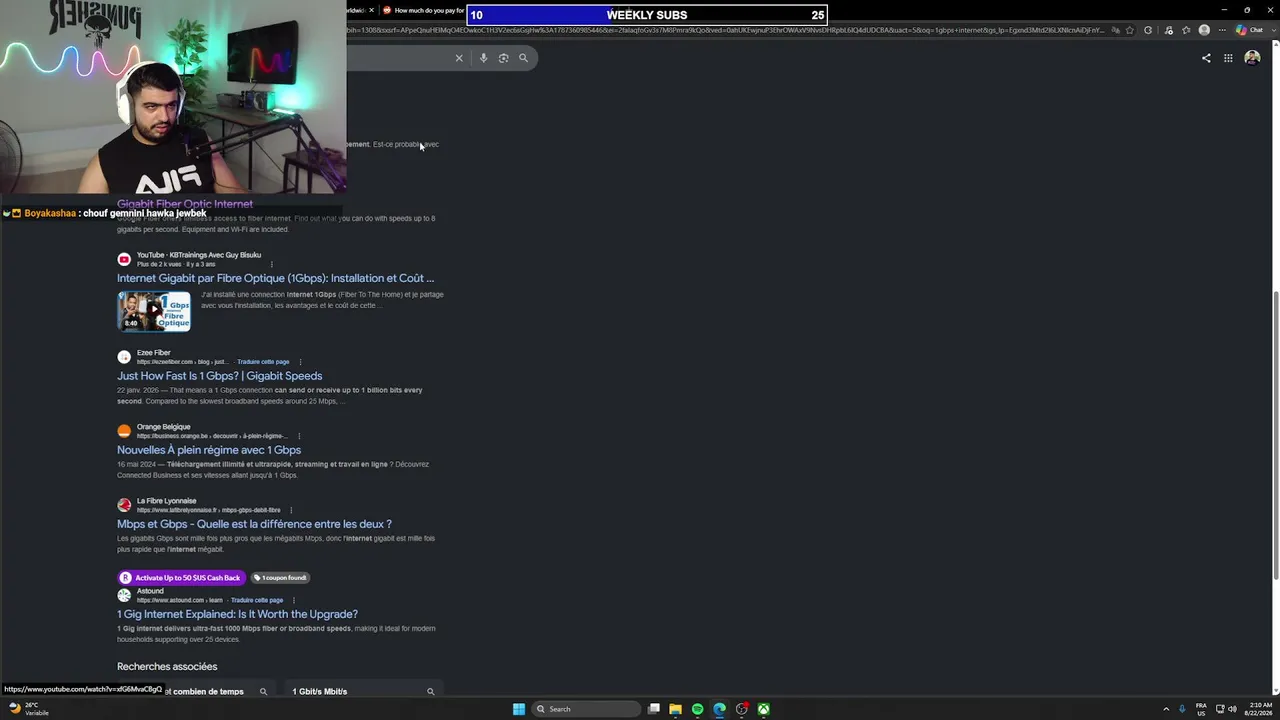The image size is (1280, 720).
Task: Open Spotify from the taskbar
Action: coord(697,709)
